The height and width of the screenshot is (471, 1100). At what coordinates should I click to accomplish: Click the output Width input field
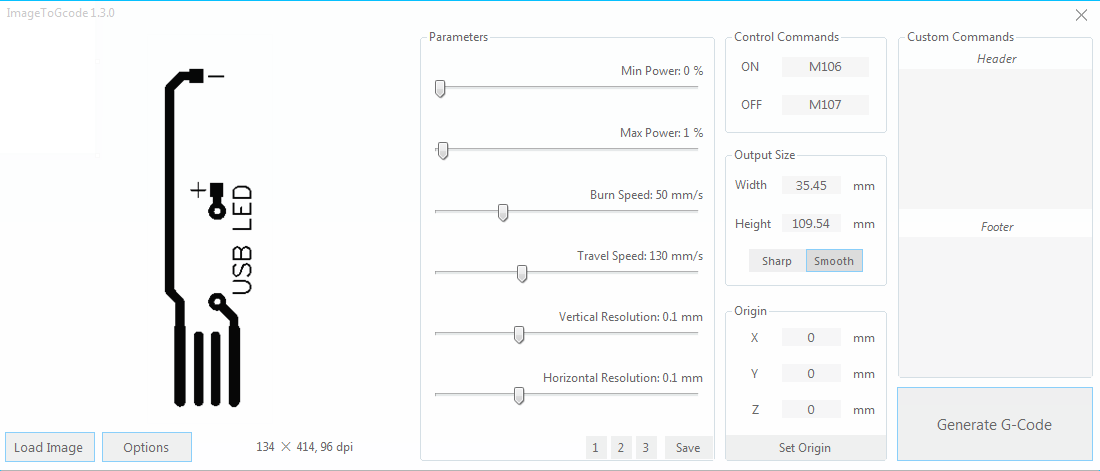811,185
